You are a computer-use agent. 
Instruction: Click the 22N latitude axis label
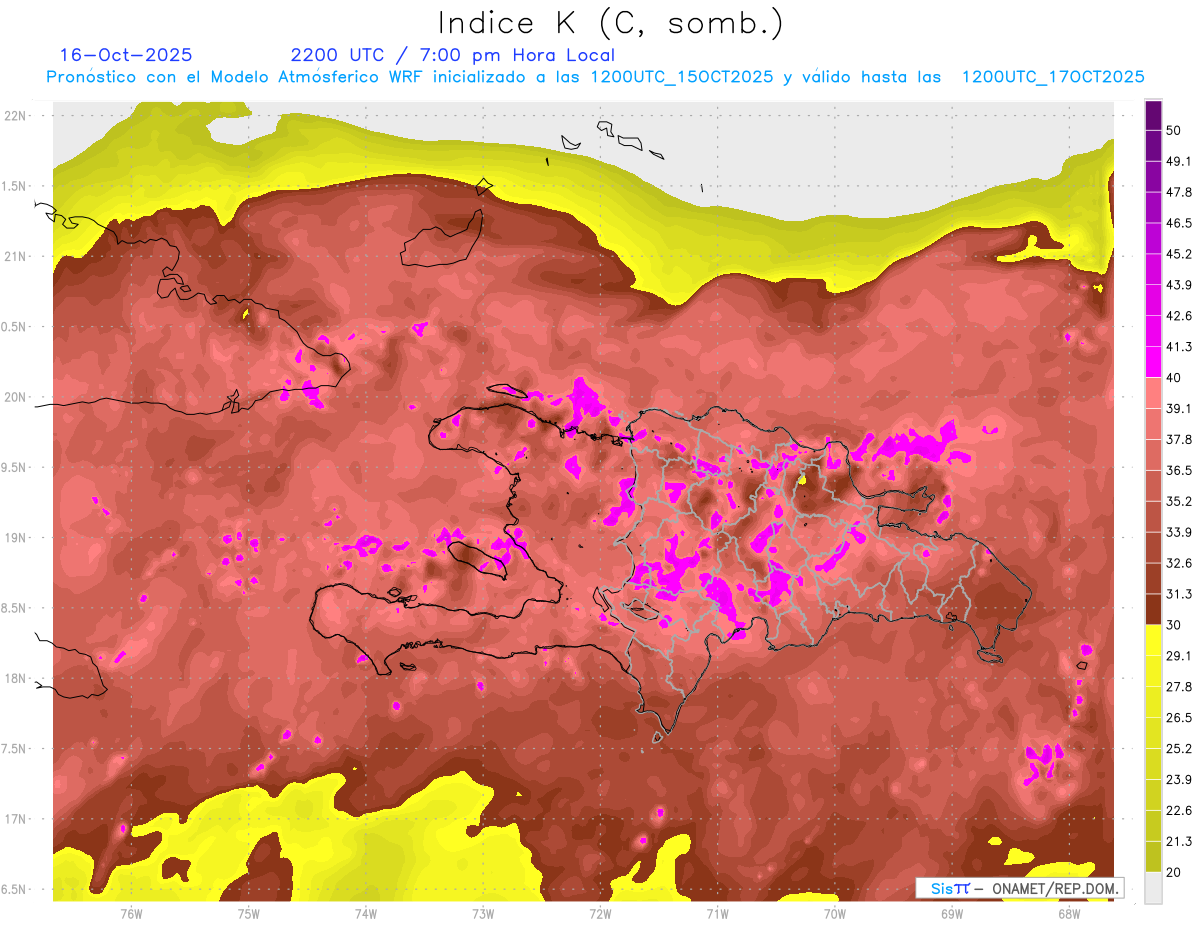coord(15,115)
